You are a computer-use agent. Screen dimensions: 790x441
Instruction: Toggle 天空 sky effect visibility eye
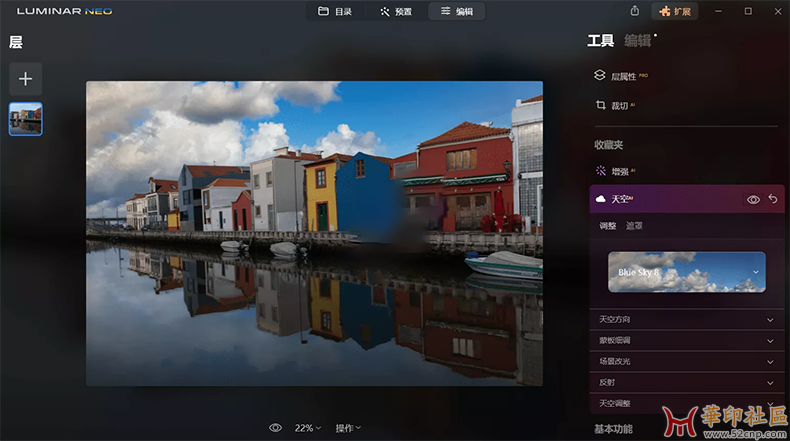(753, 200)
